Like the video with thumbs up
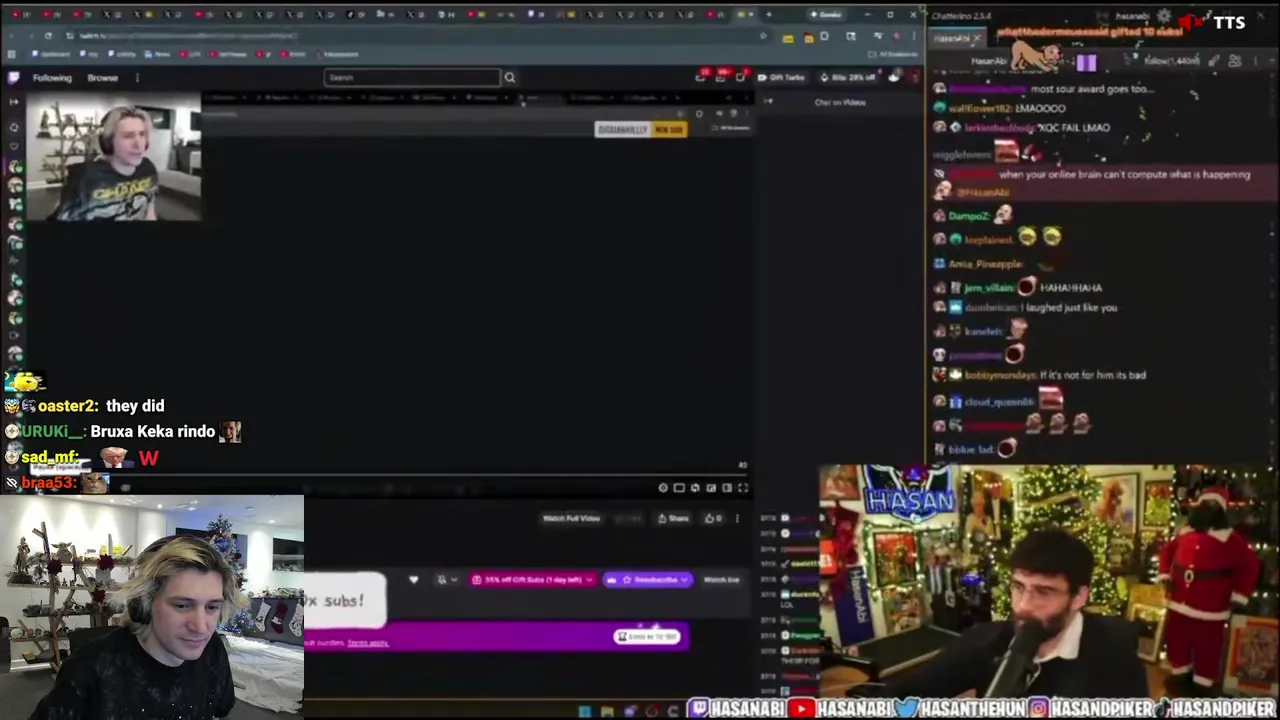Viewport: 1280px width, 720px height. click(x=713, y=518)
